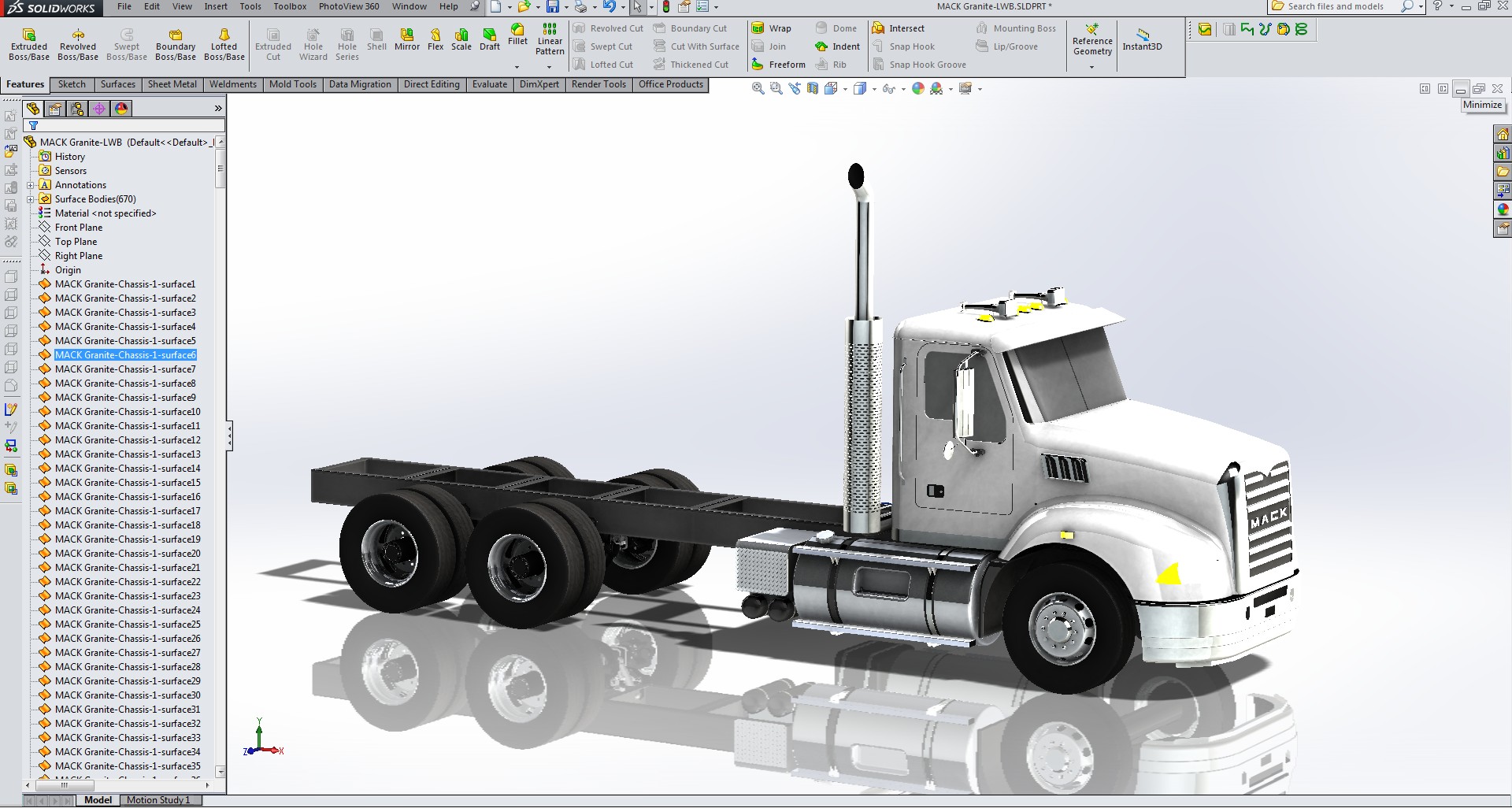Click the Section View icon
Image resolution: width=1512 pixels, height=808 pixels.
pyautogui.click(x=813, y=89)
